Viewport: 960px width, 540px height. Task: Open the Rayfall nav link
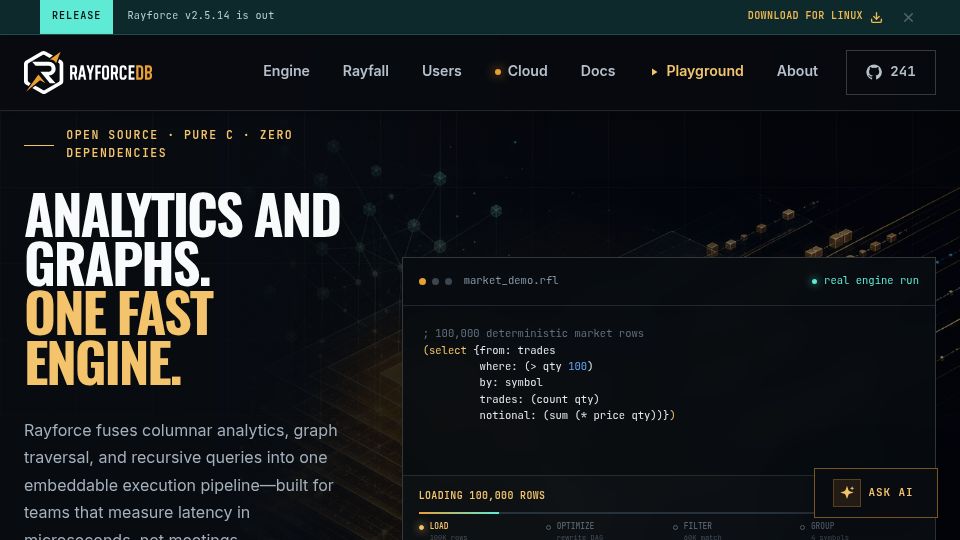point(366,71)
